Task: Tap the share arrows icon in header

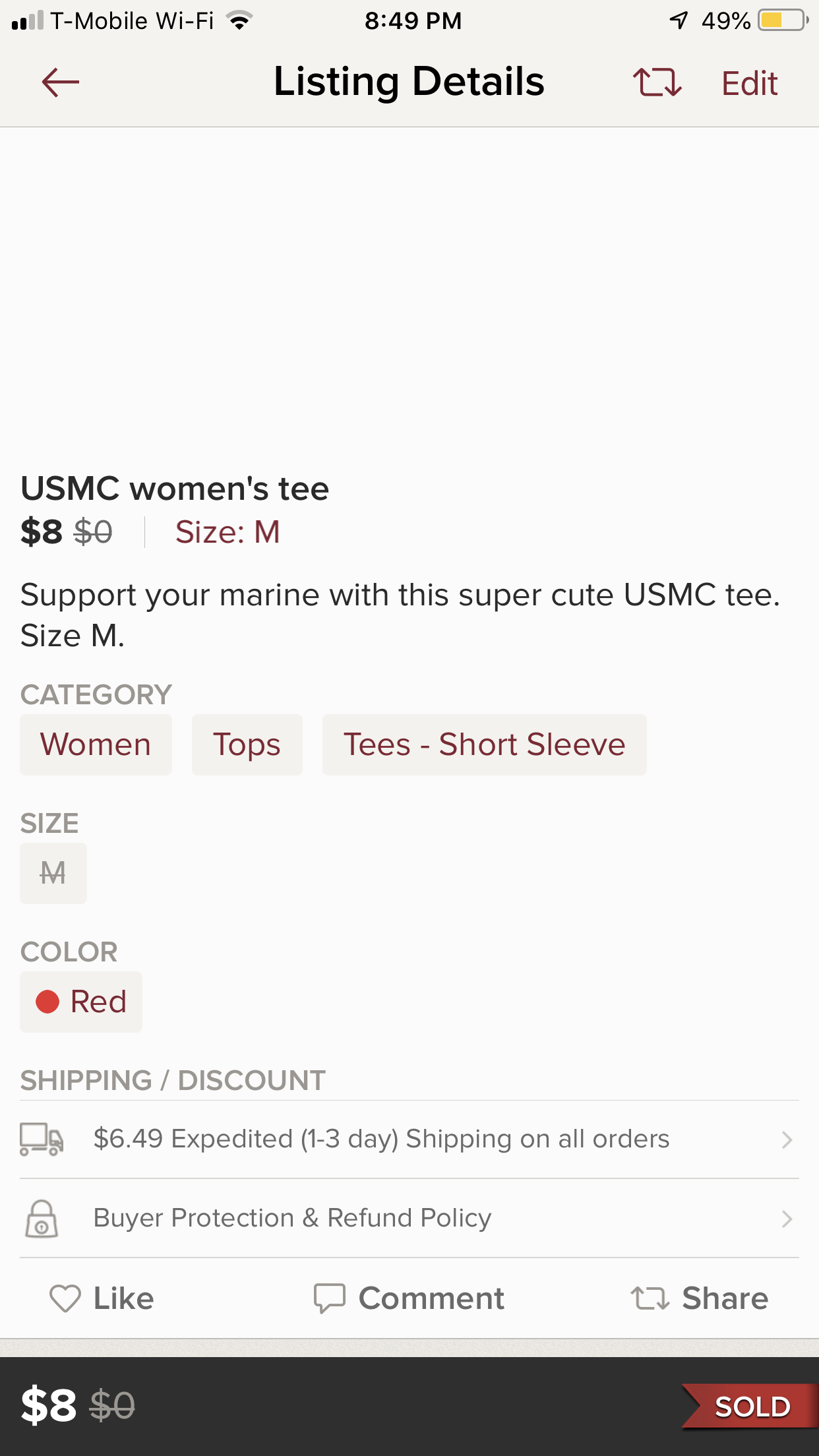Action: click(x=657, y=83)
